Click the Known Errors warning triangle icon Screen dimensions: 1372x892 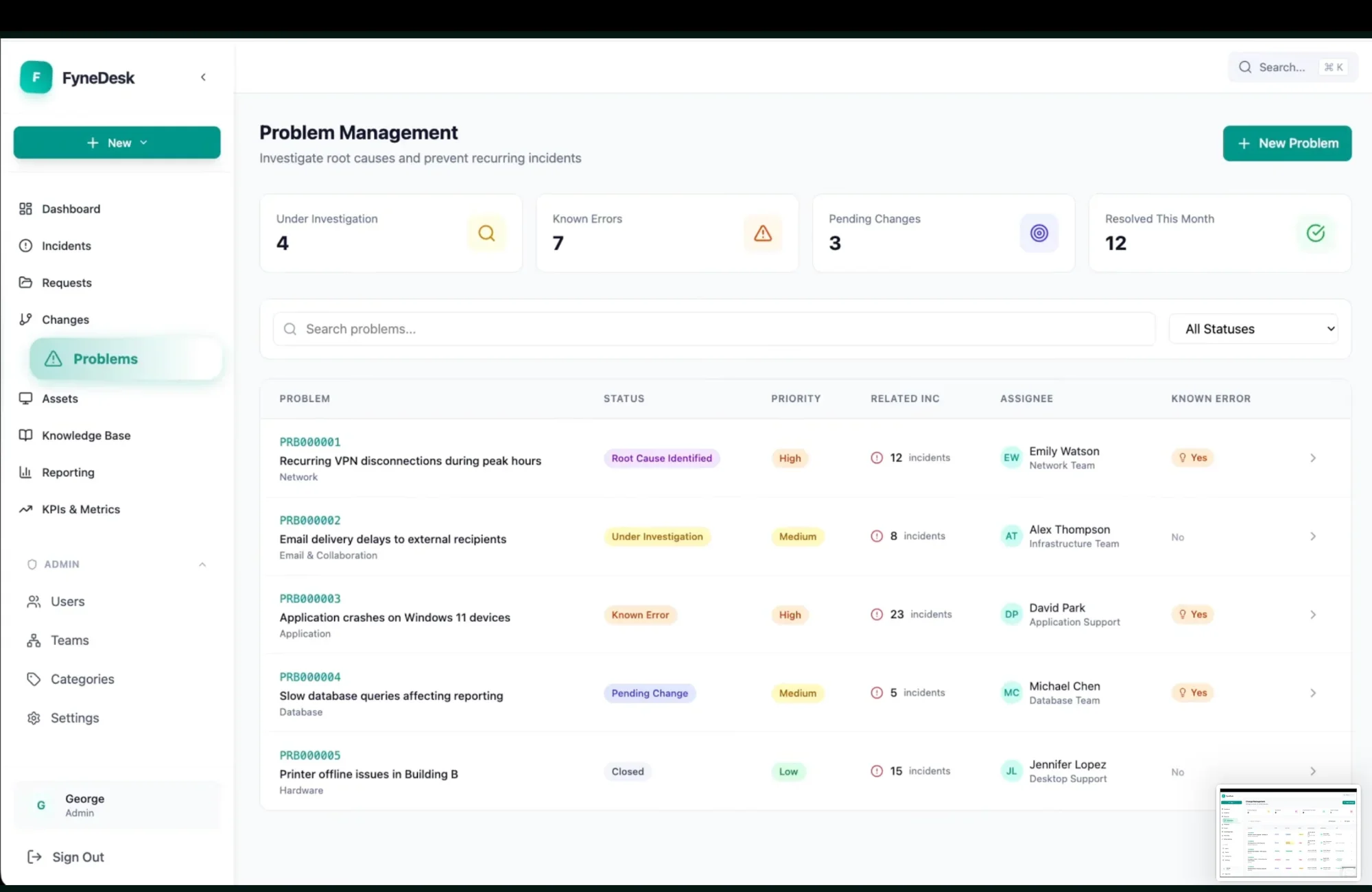(763, 233)
